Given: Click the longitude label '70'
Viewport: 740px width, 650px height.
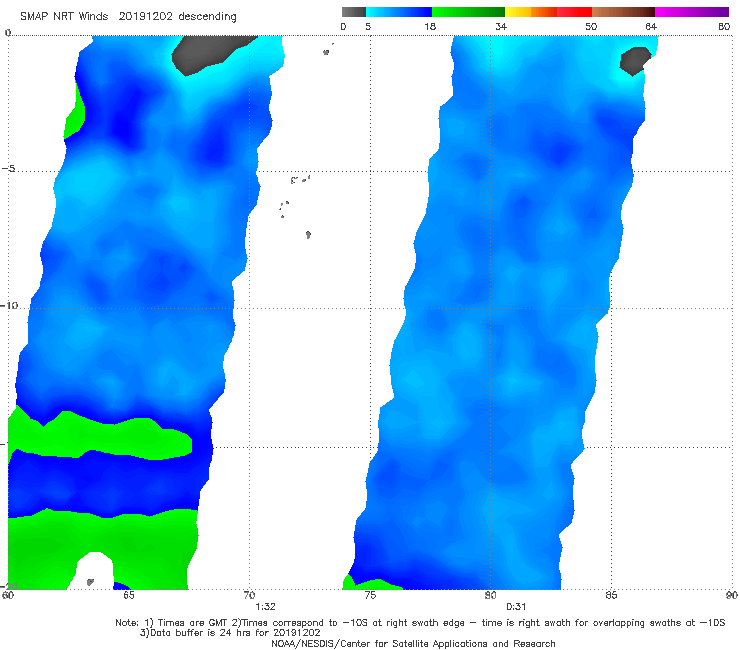Looking at the screenshot, I should coord(249,595).
